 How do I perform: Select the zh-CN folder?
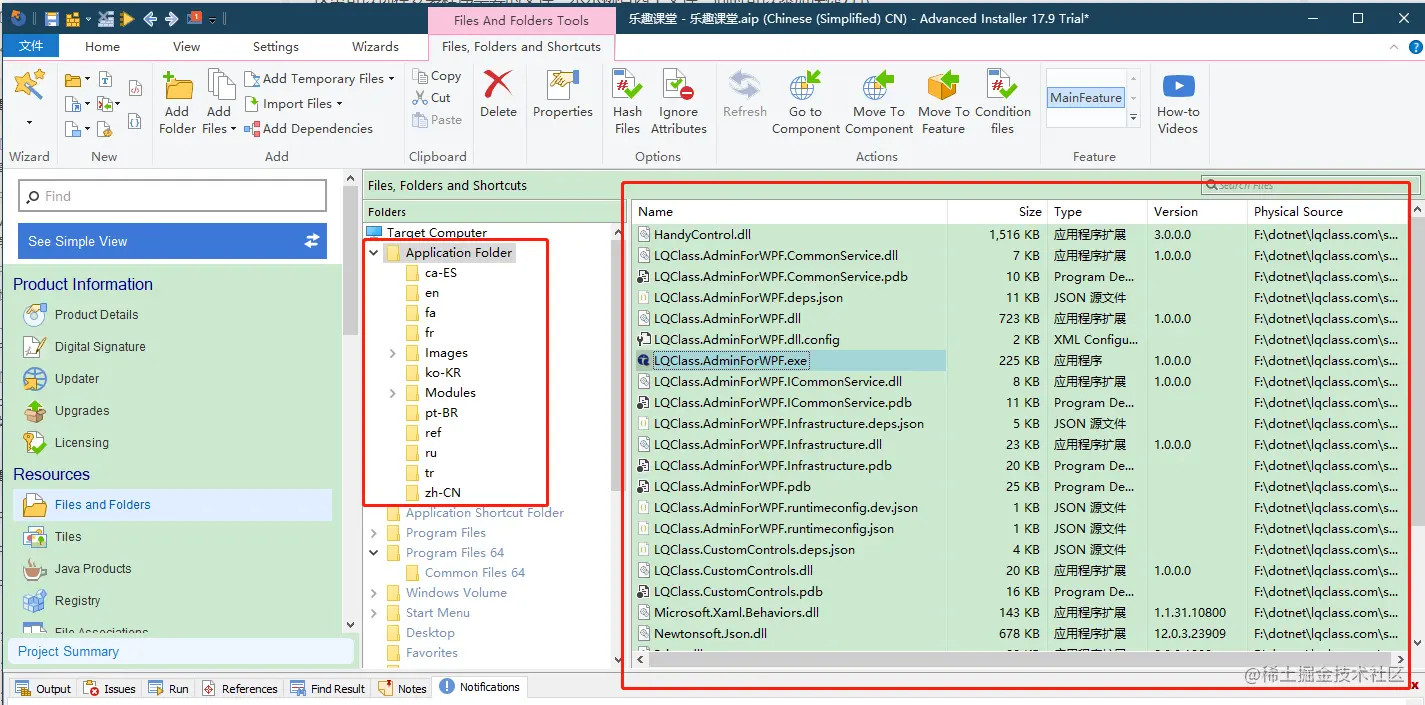(x=443, y=492)
